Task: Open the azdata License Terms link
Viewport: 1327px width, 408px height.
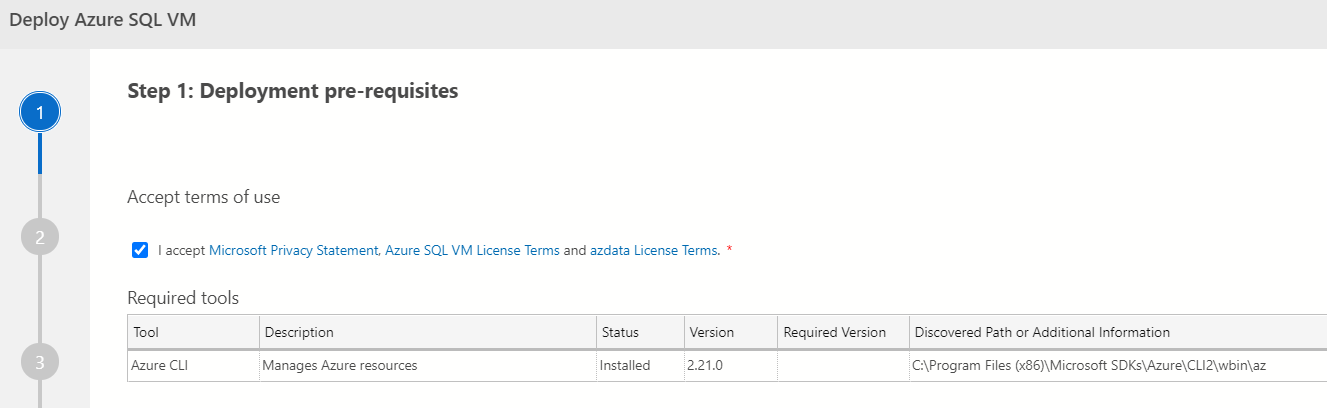Action: click(654, 251)
